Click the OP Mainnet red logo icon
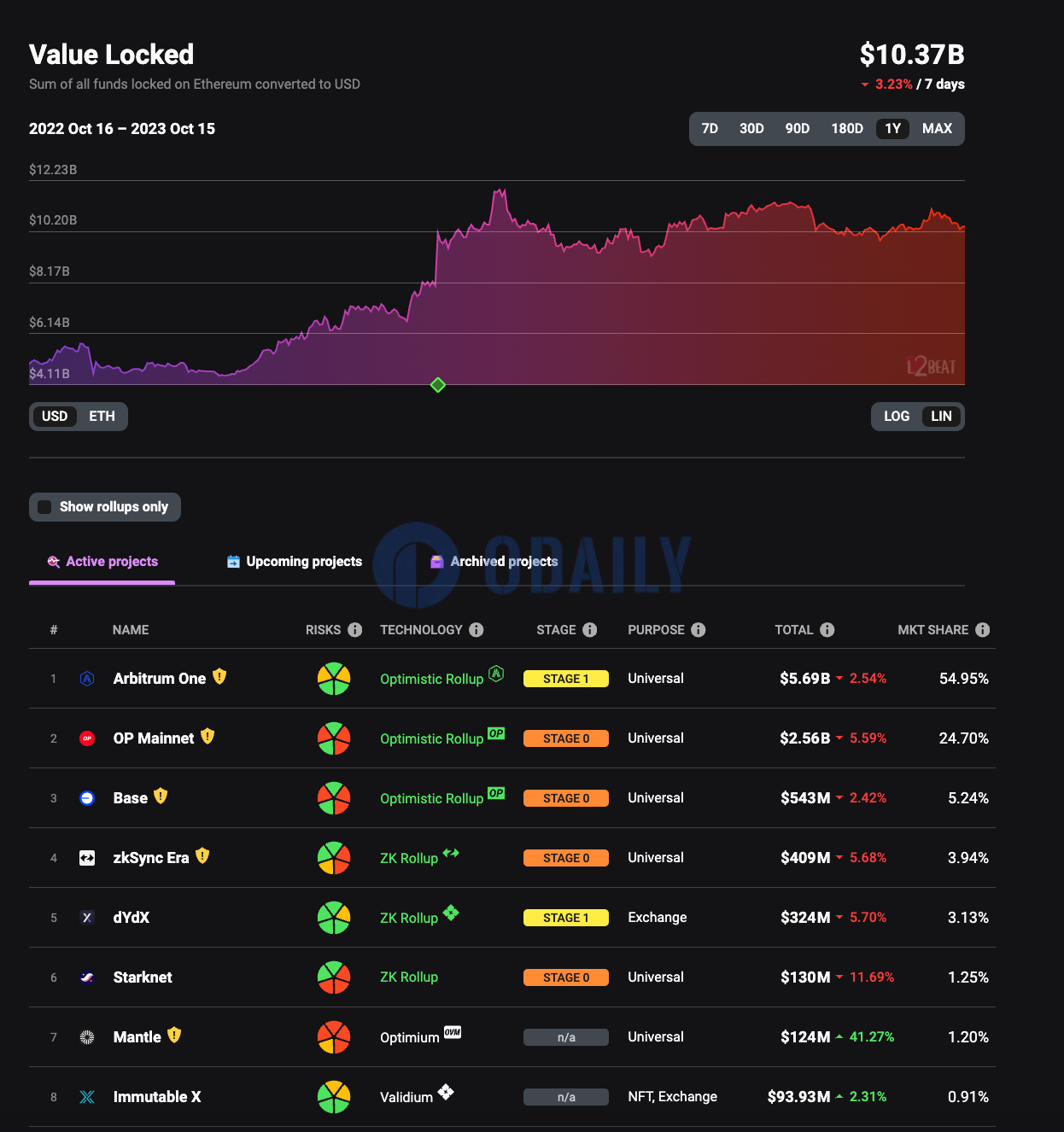Screen dimensions: 1064x1132 pyautogui.click(x=87, y=738)
